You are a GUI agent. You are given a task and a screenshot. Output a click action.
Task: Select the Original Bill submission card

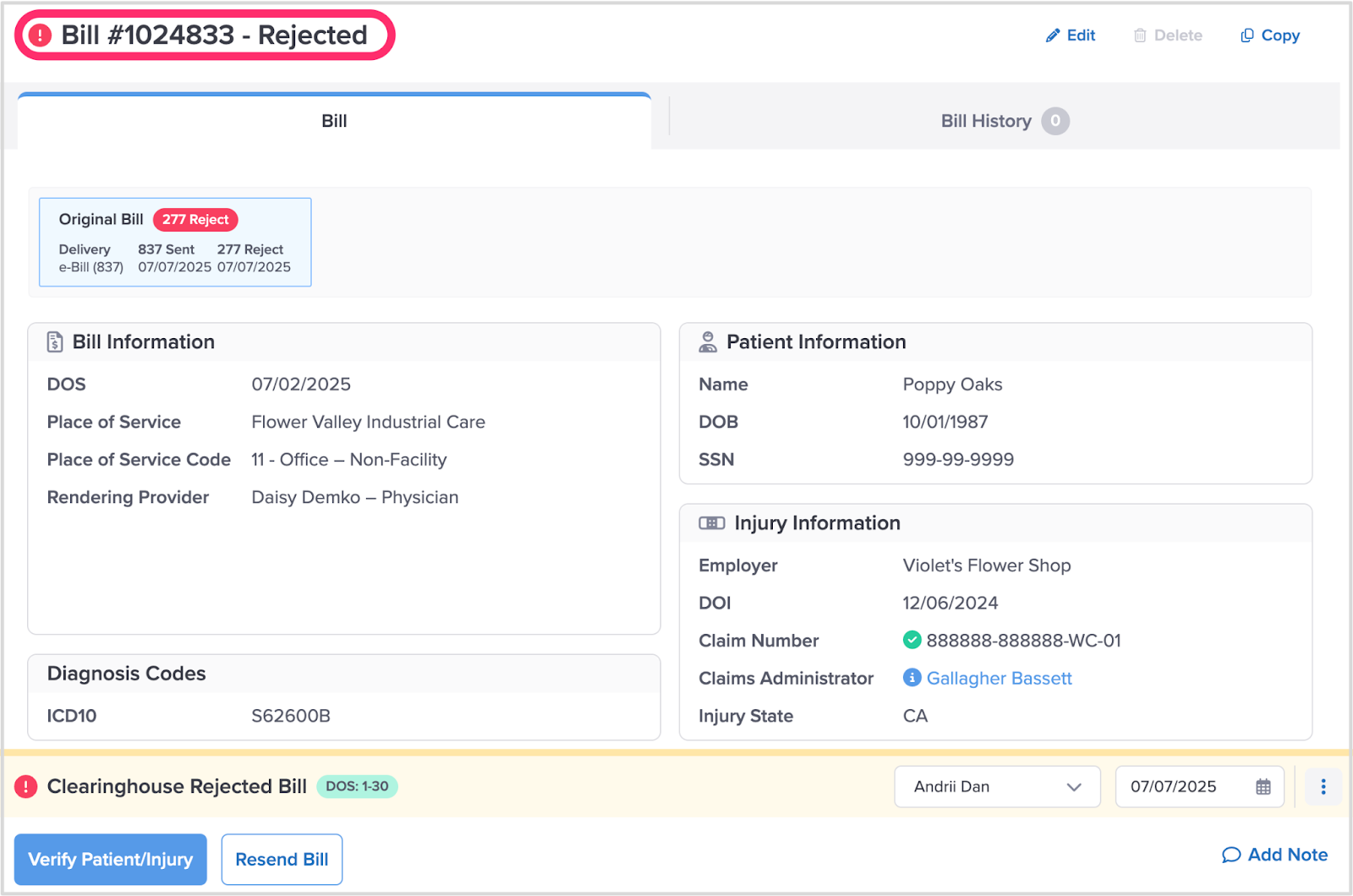175,243
